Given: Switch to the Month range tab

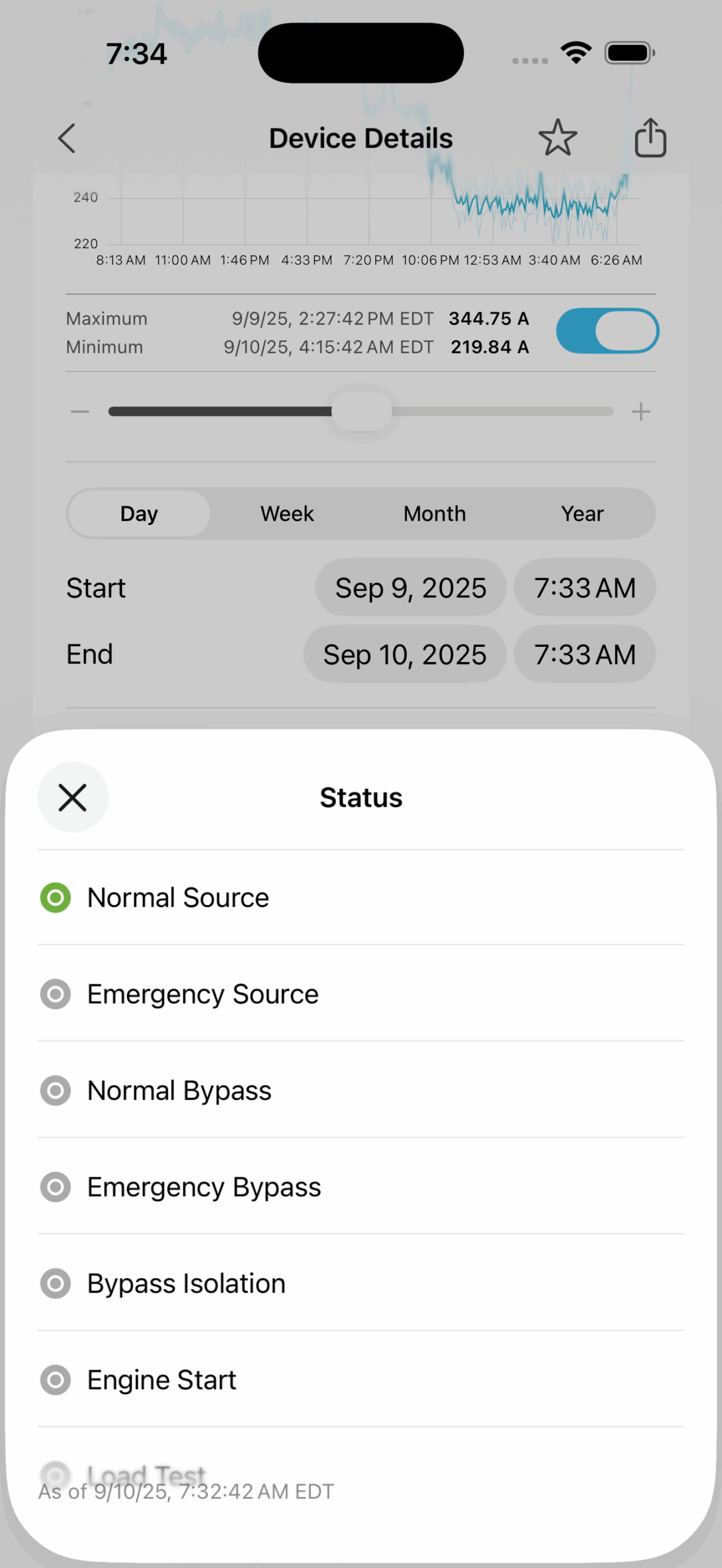Looking at the screenshot, I should [435, 514].
